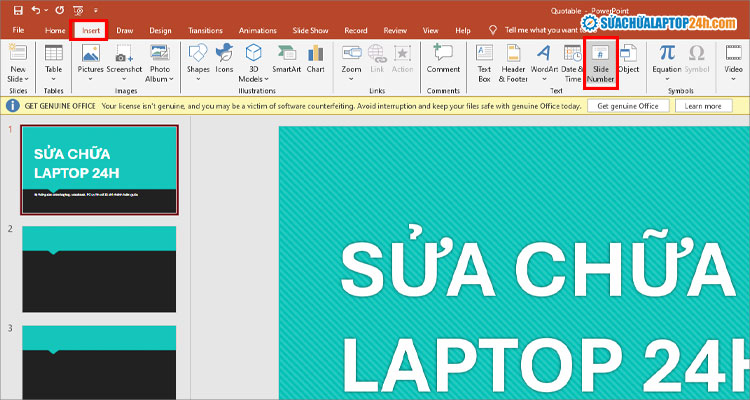Expand the New Slide layout dropdown

point(18,79)
